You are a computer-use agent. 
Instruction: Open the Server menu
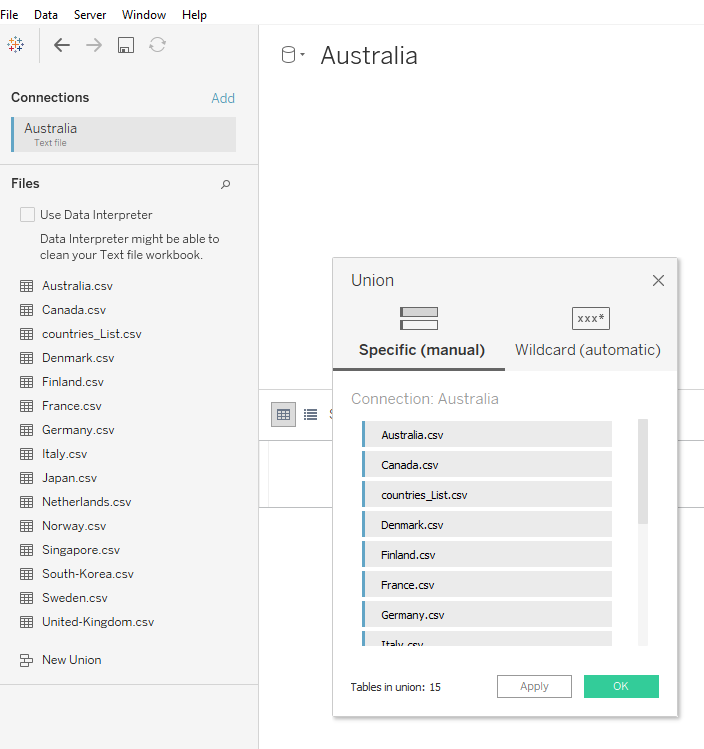[90, 15]
